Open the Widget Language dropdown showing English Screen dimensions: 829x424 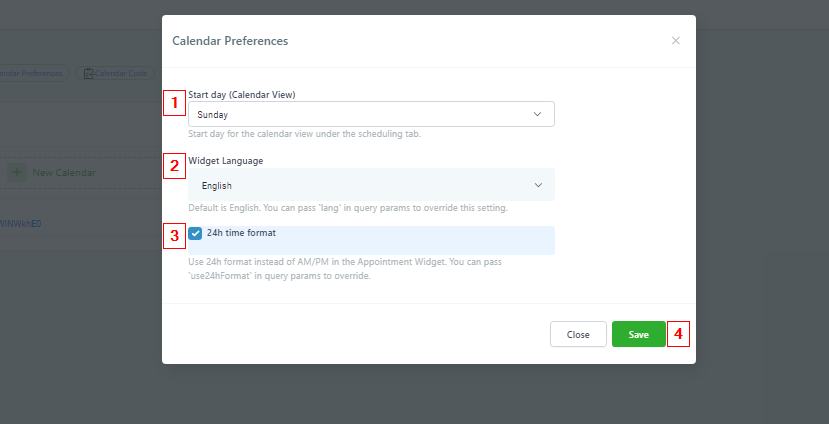click(370, 185)
